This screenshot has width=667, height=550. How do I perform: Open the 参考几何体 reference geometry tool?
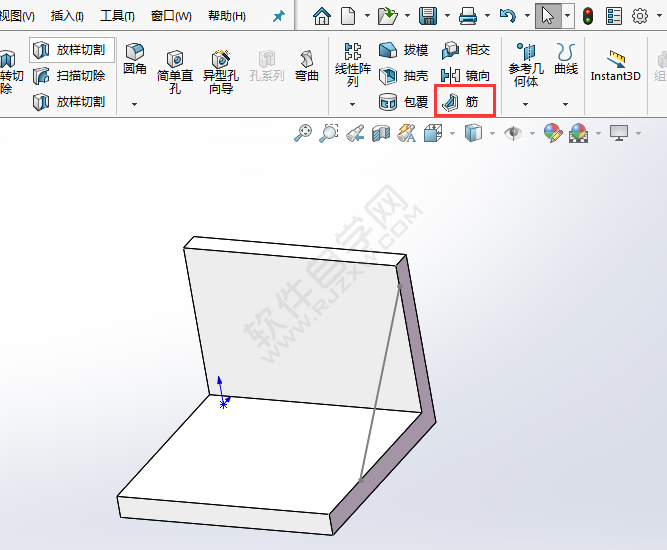[526, 64]
